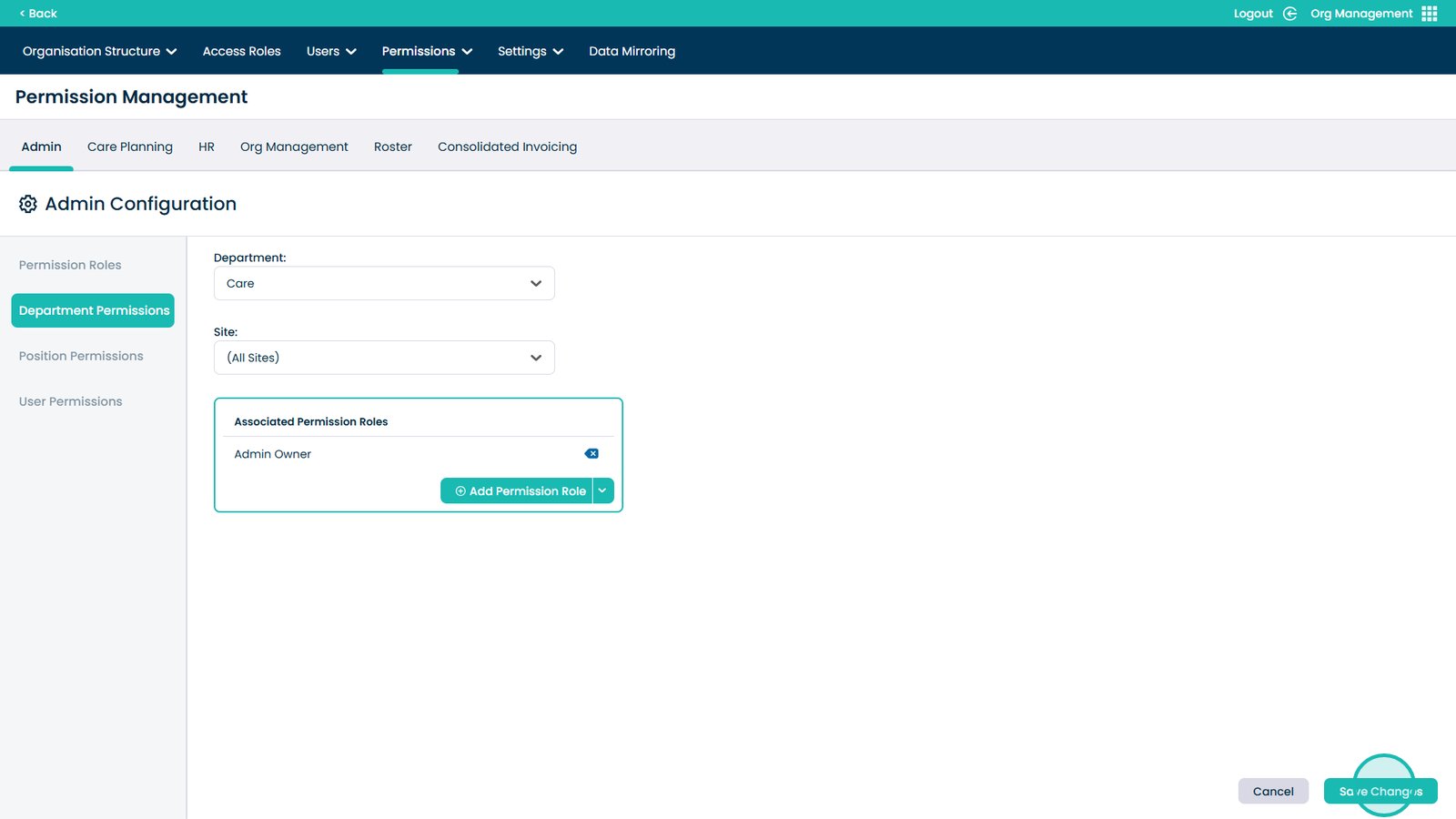The width and height of the screenshot is (1456, 819).
Task: Switch to the Care Planning tab
Action: 130,147
